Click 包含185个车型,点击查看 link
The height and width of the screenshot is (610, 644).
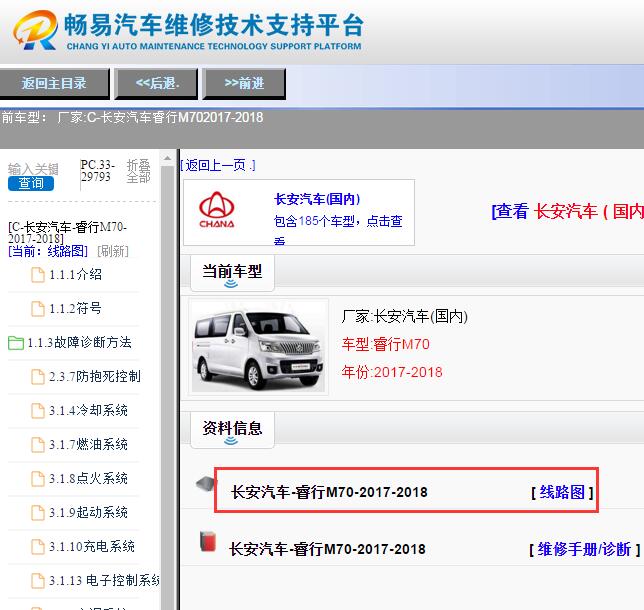[338, 228]
